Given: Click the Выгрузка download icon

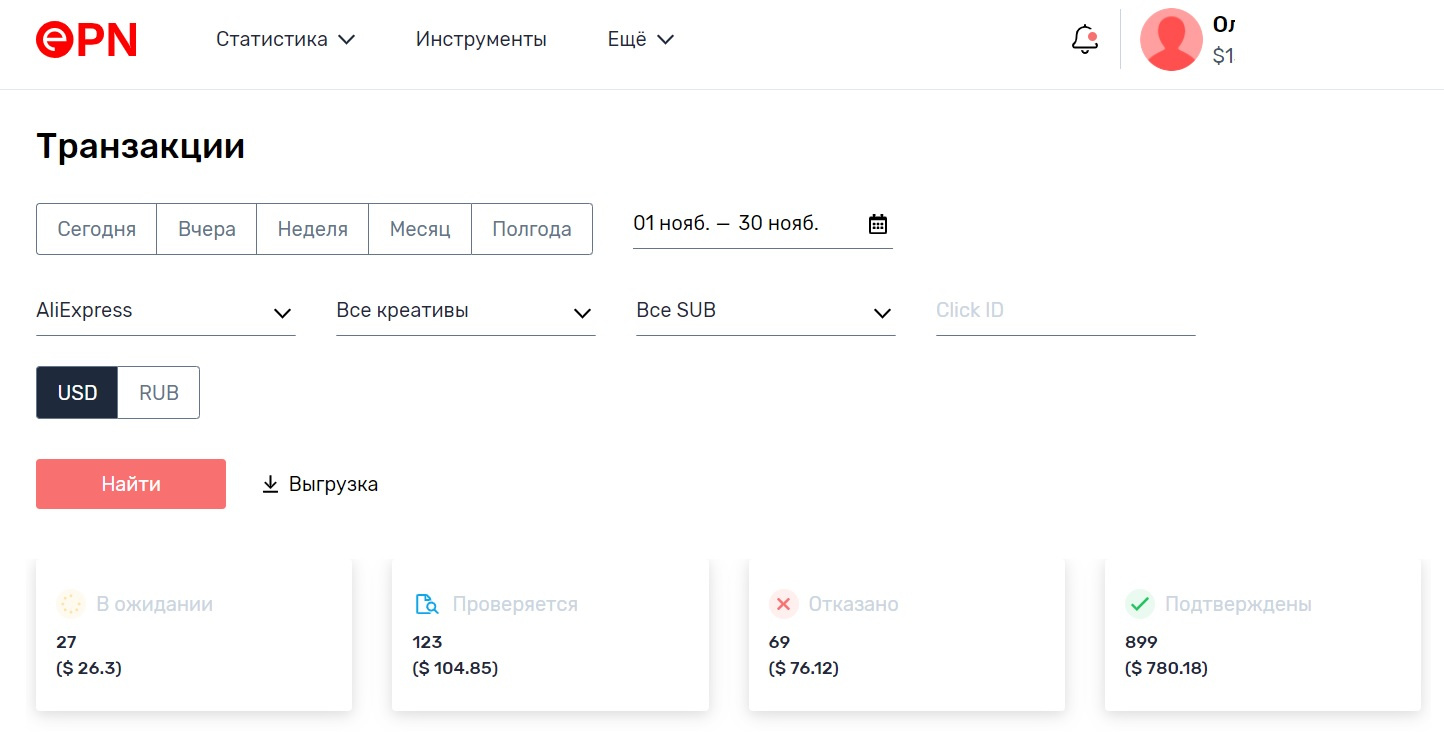Looking at the screenshot, I should tap(270, 485).
